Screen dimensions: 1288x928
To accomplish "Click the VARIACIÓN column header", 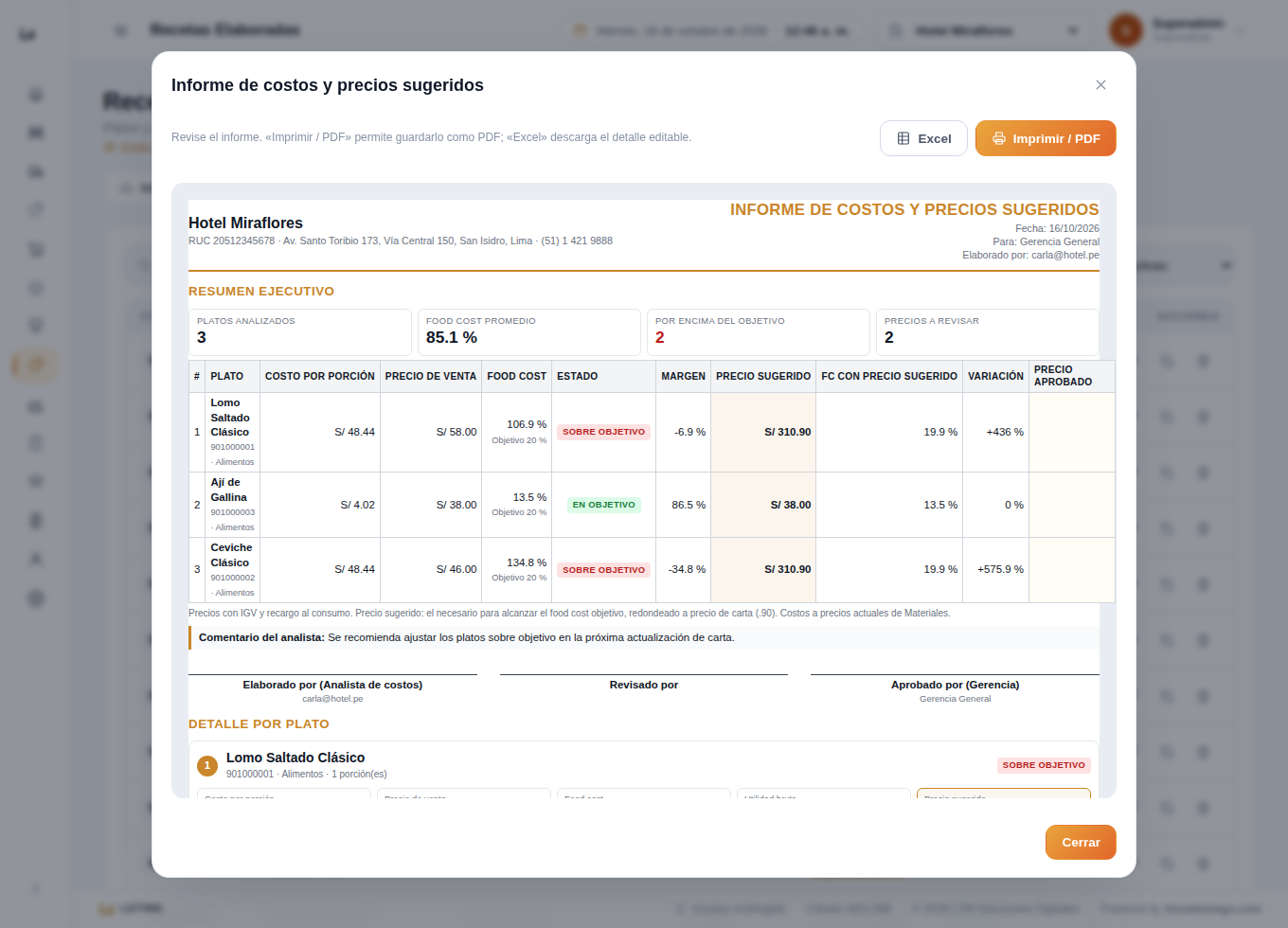I will [995, 376].
